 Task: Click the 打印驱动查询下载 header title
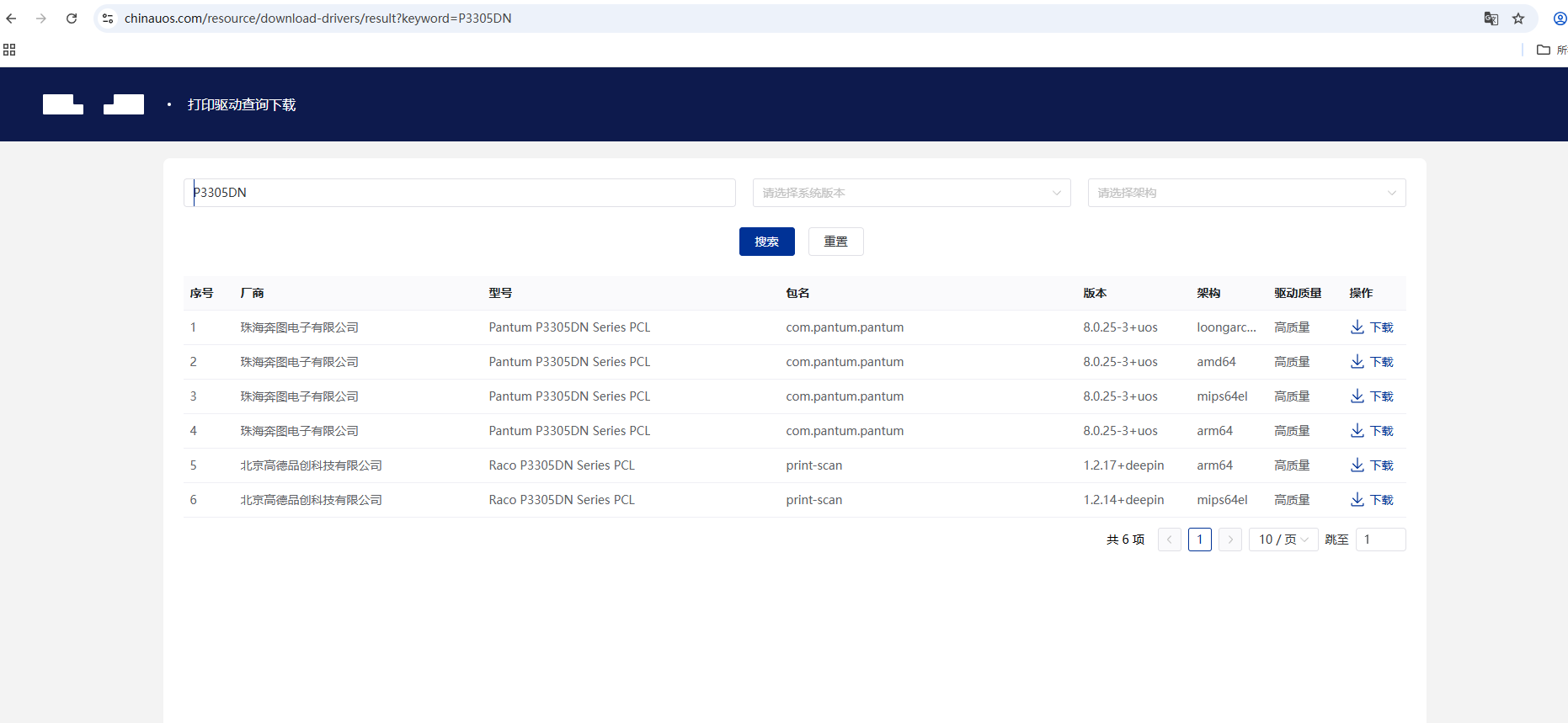click(242, 104)
